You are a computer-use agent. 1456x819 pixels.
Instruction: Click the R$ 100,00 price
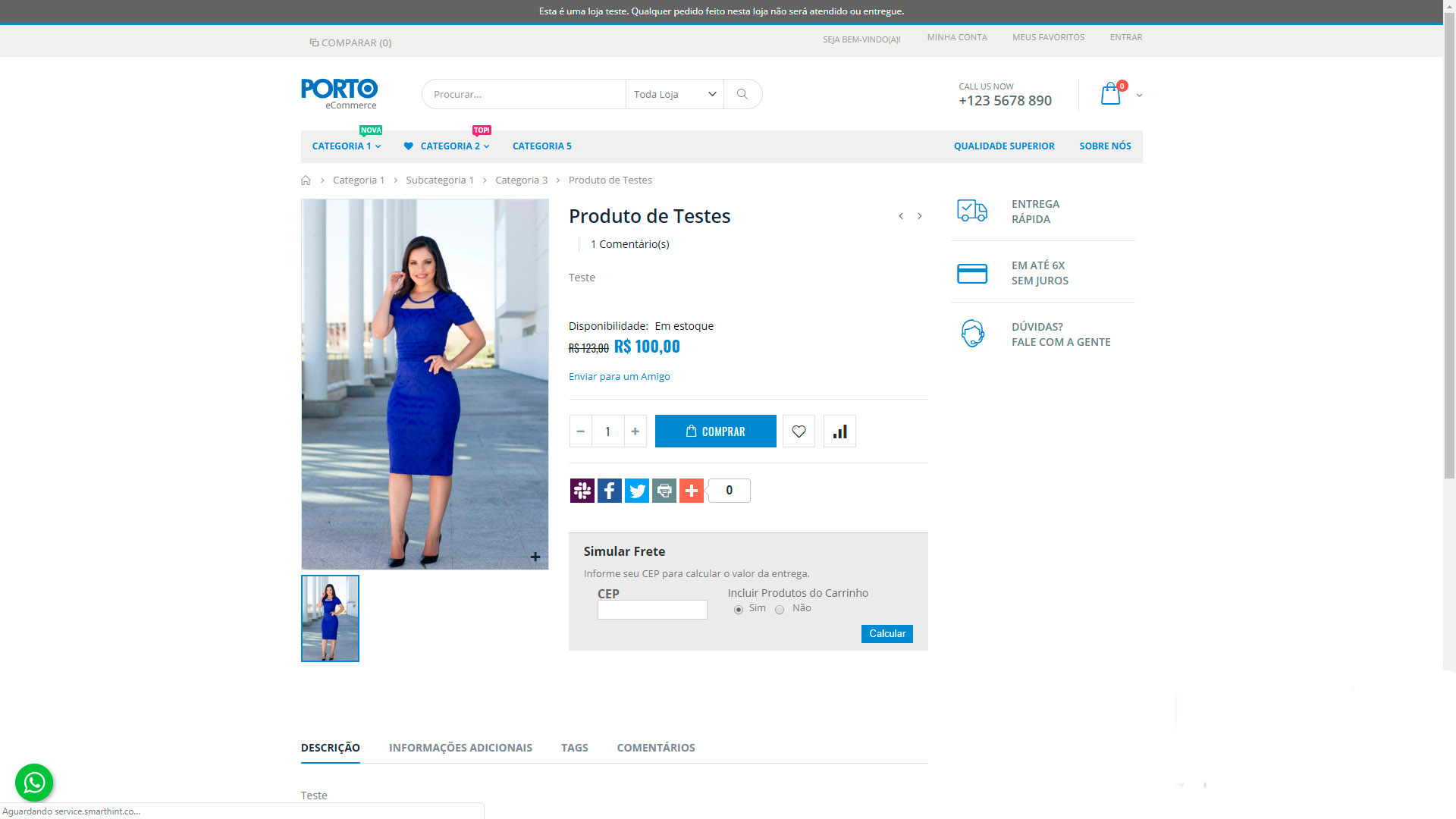(x=647, y=347)
